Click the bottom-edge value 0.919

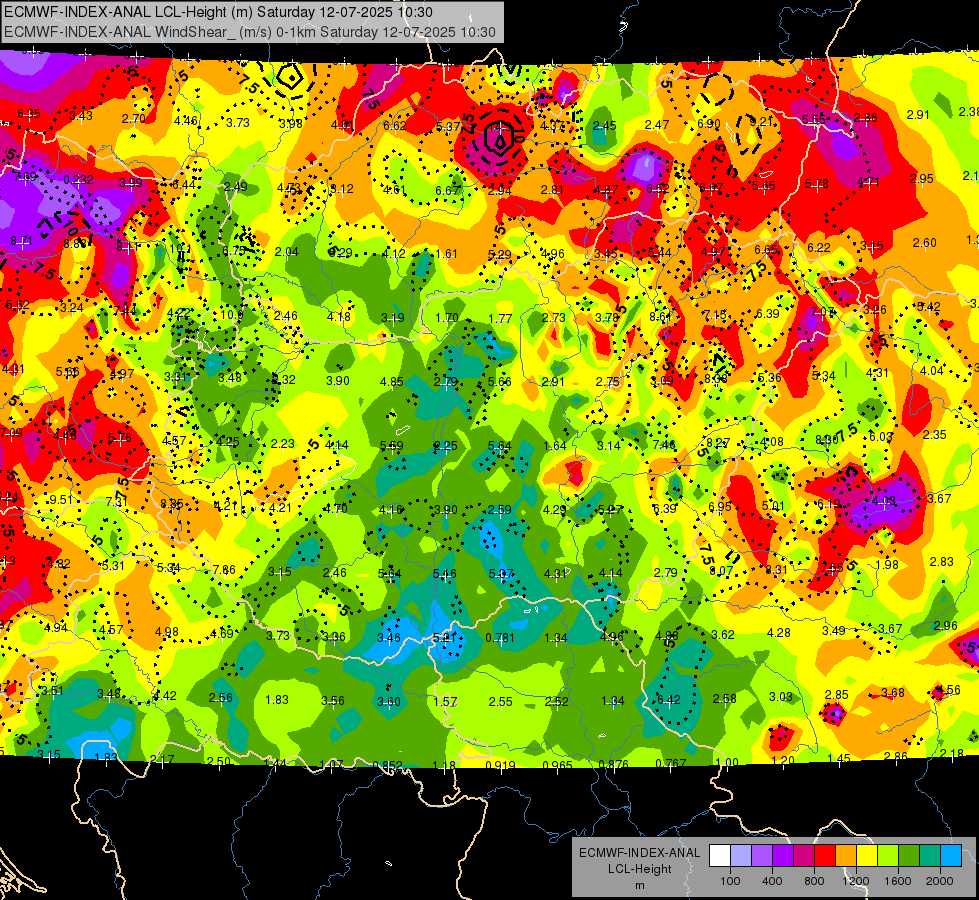[x=500, y=765]
